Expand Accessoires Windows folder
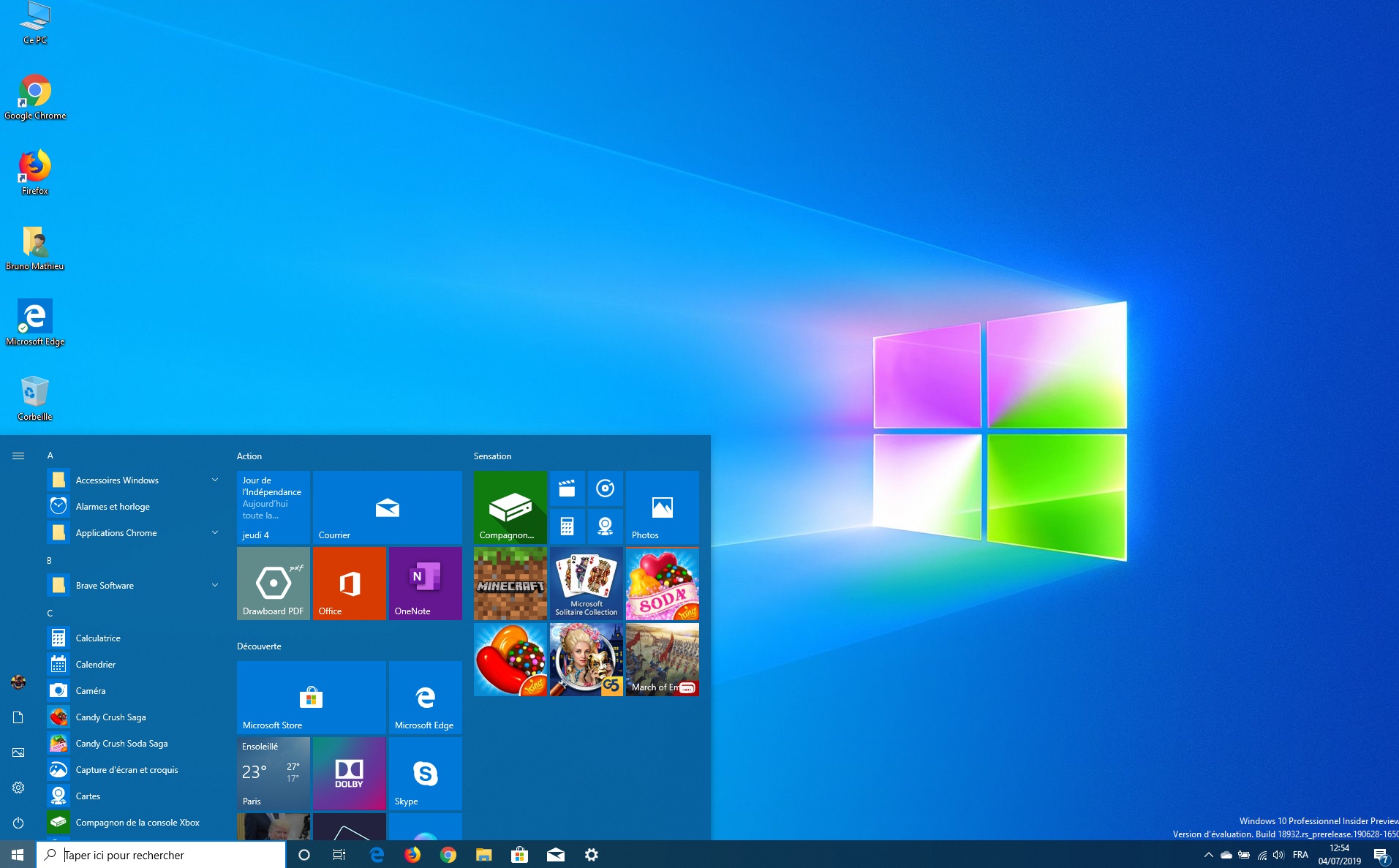 135,480
